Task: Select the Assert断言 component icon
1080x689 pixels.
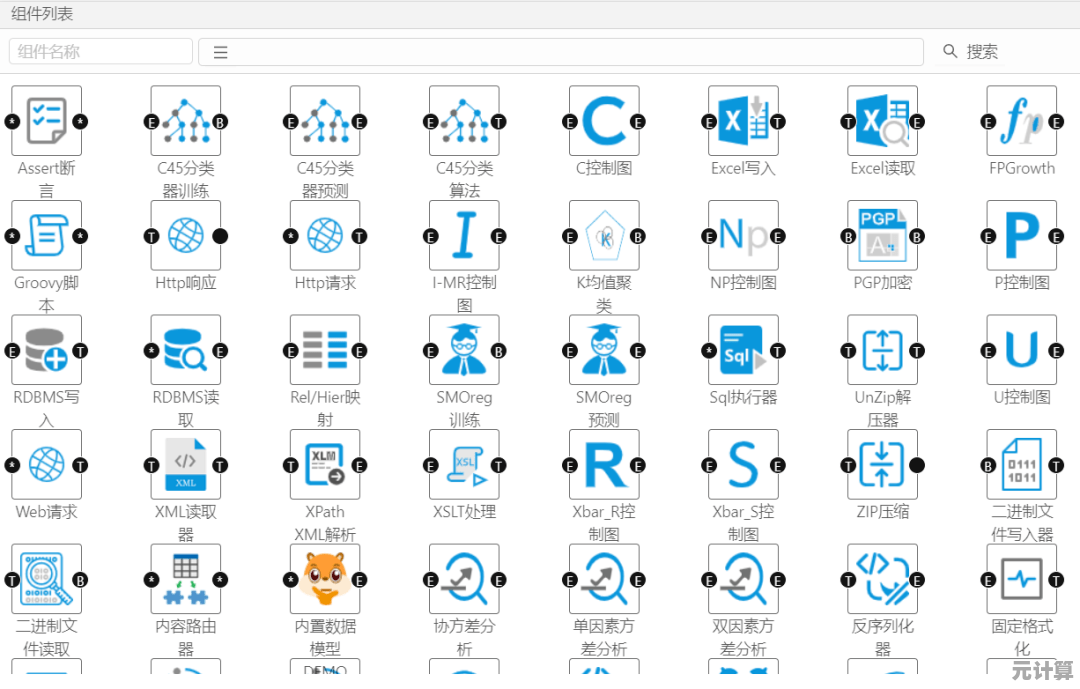Action: [x=46, y=121]
